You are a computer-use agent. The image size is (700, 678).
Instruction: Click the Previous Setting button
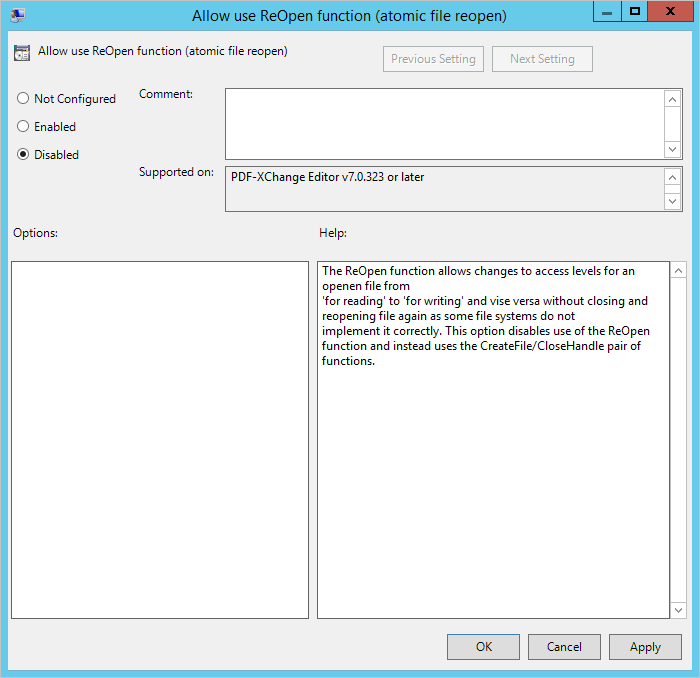[433, 59]
